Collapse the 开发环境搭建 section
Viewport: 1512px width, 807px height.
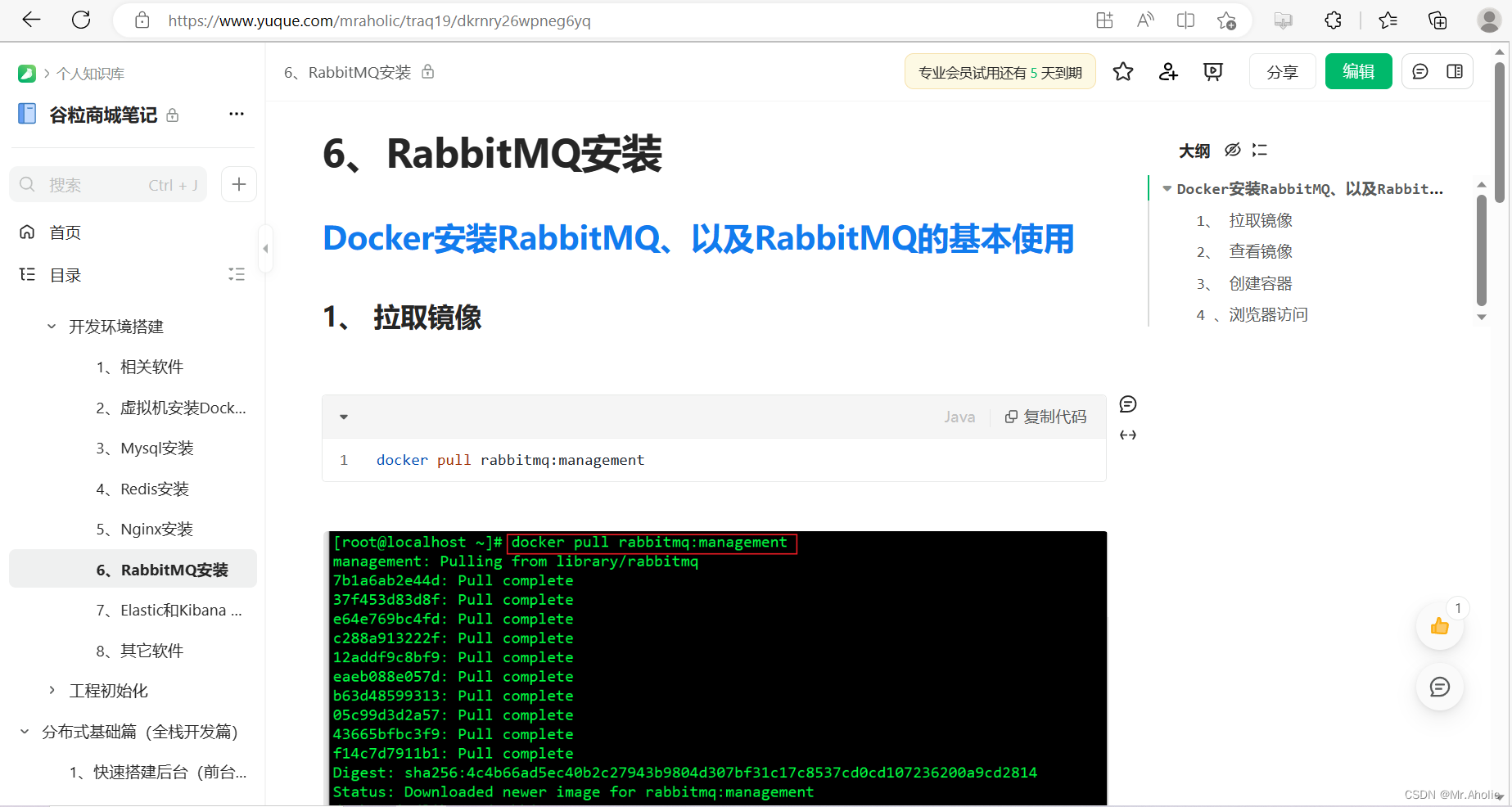point(51,326)
